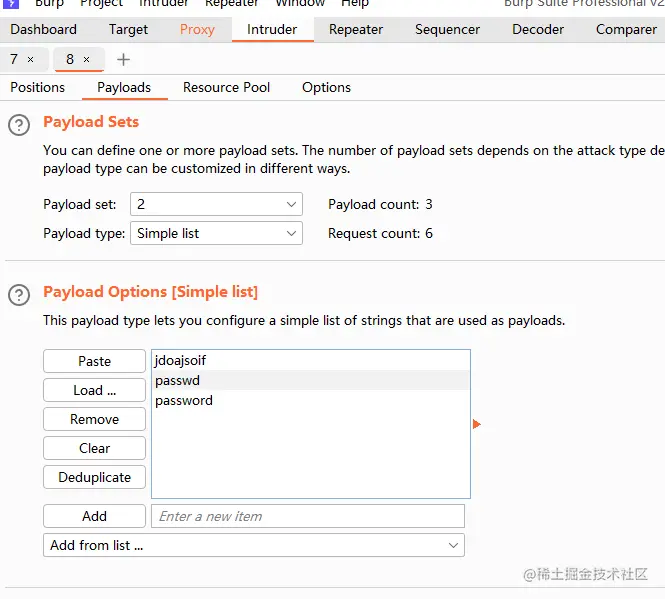Close Intruder attack tab 7
665x599 pixels.
[x=31, y=59]
